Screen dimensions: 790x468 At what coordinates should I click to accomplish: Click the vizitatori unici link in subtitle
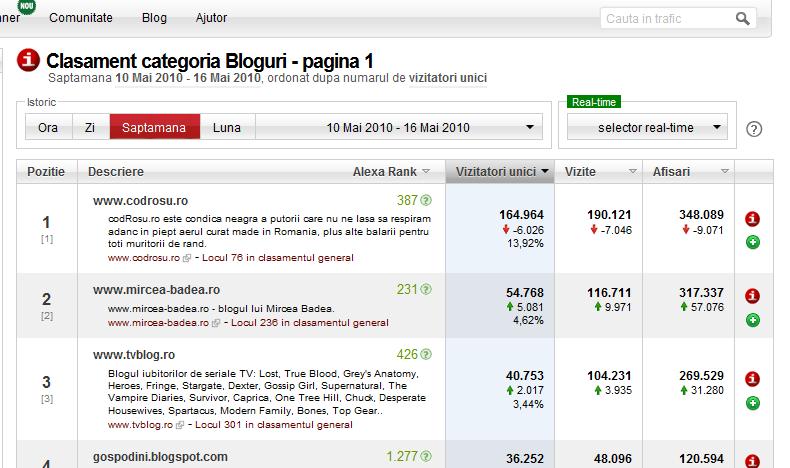tap(448, 78)
